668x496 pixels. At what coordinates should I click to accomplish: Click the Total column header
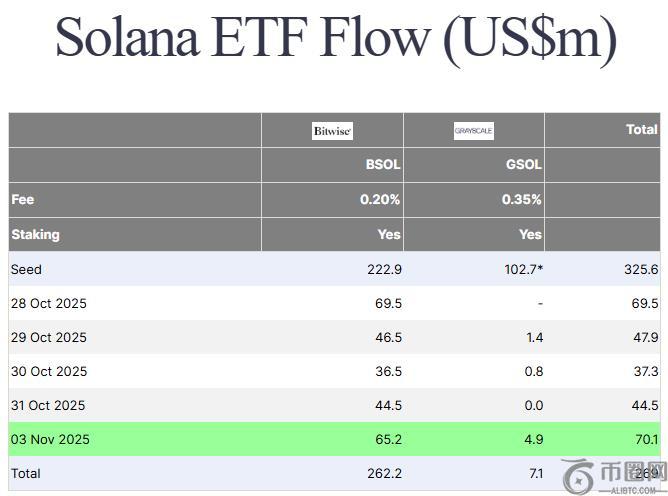coord(641,130)
